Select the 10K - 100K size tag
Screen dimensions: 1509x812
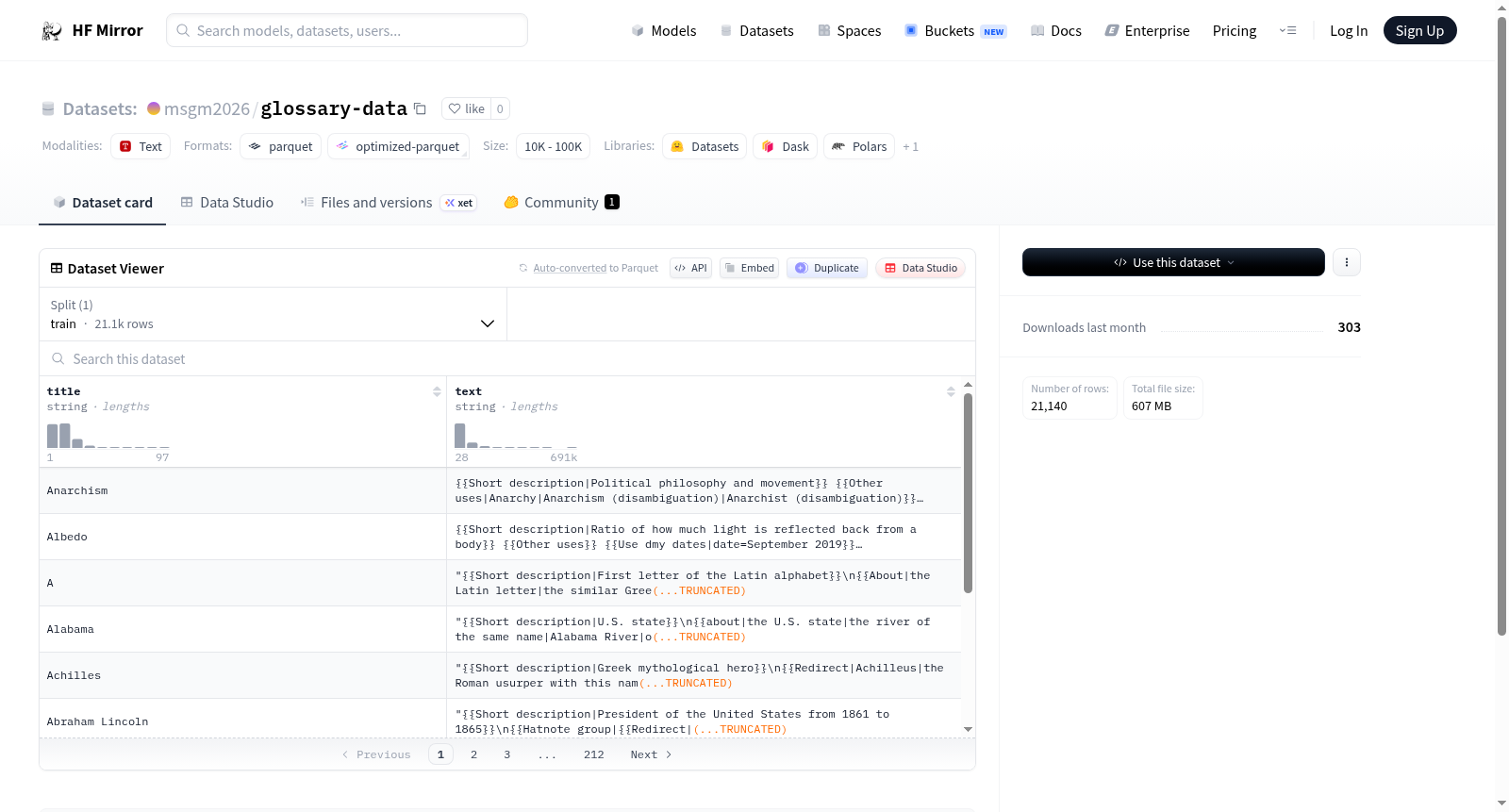(x=553, y=146)
